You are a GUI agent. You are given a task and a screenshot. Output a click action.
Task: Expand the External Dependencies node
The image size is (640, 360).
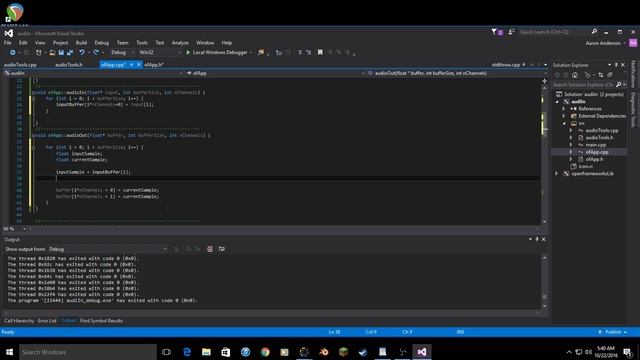point(564,116)
